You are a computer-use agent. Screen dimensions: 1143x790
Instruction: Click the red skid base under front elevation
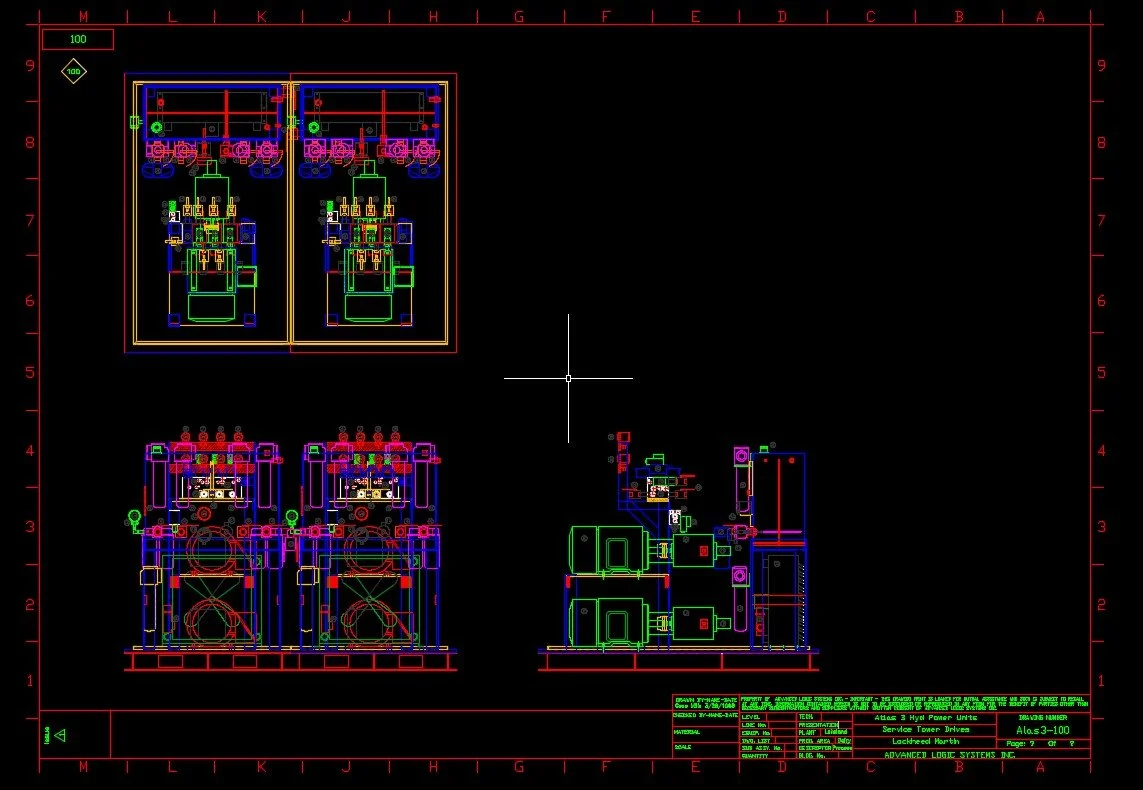click(290, 660)
